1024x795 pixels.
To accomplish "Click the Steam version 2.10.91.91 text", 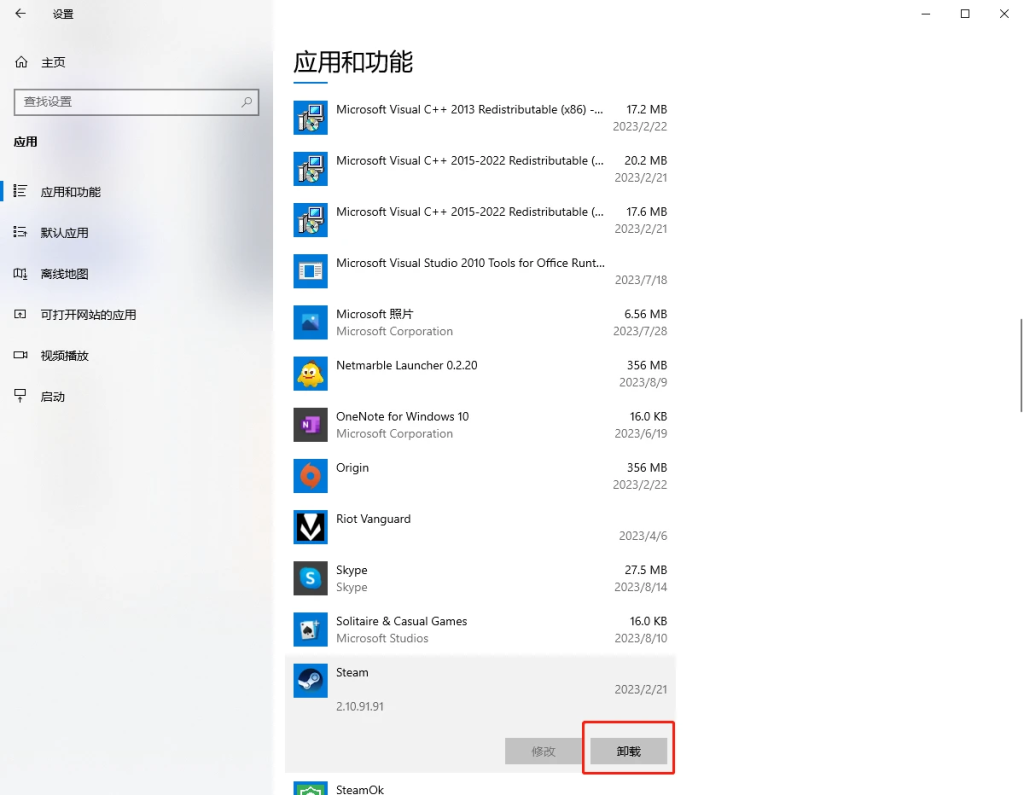I will tap(360, 706).
